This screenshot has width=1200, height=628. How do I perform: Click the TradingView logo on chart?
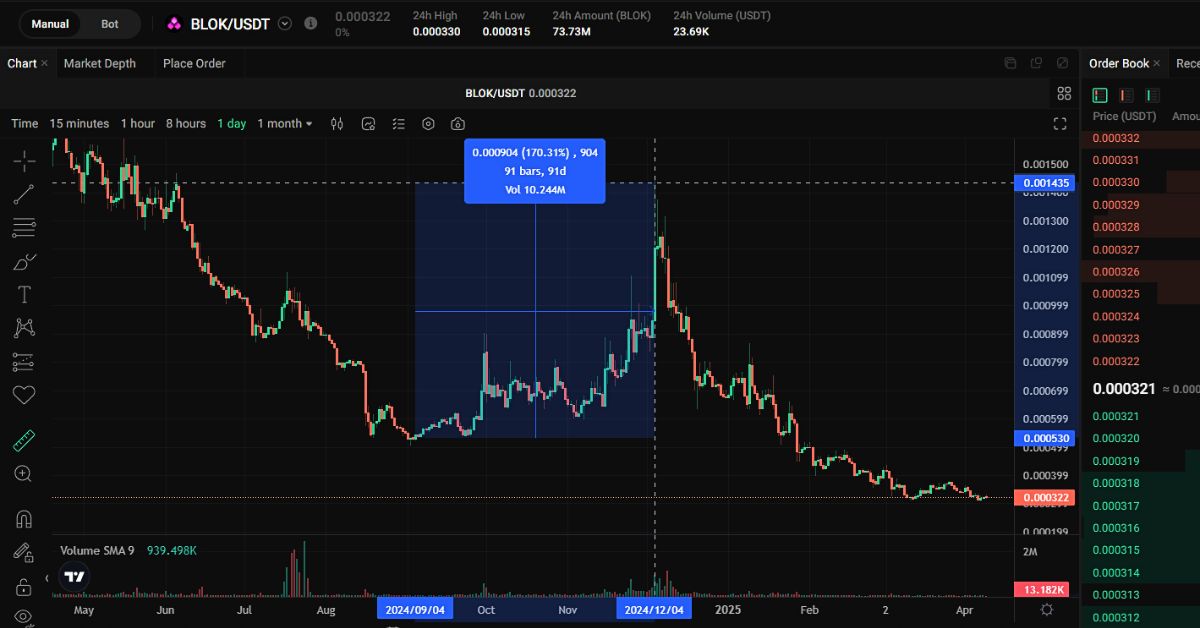(74, 576)
